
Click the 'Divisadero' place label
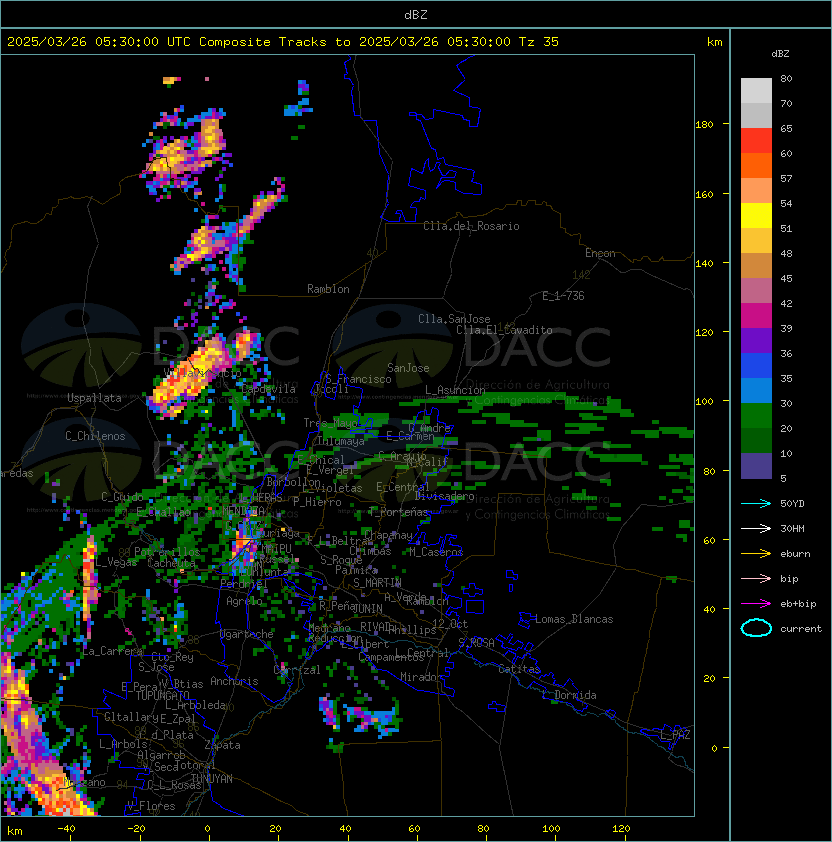[445, 496]
